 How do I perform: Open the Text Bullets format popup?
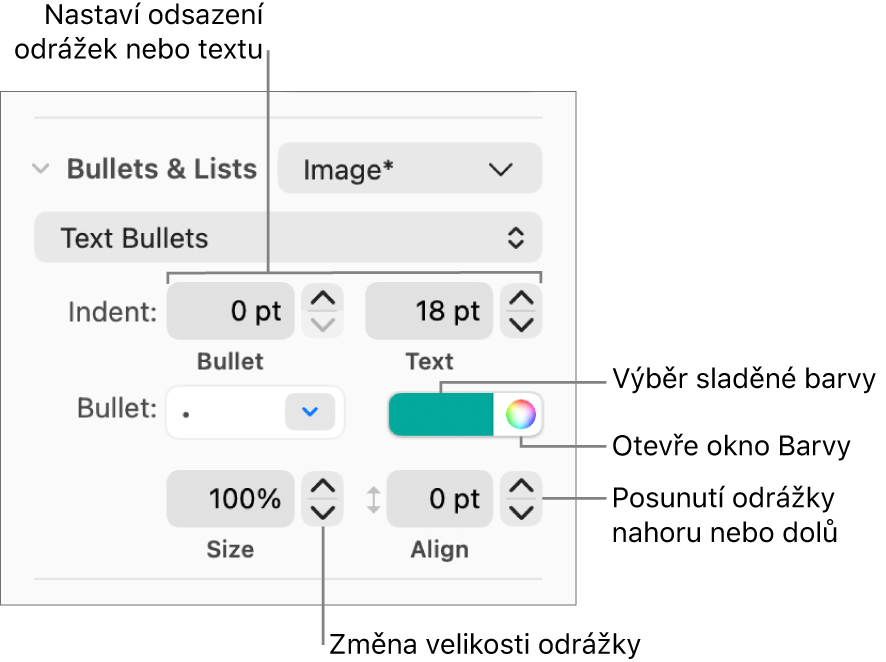click(287, 237)
